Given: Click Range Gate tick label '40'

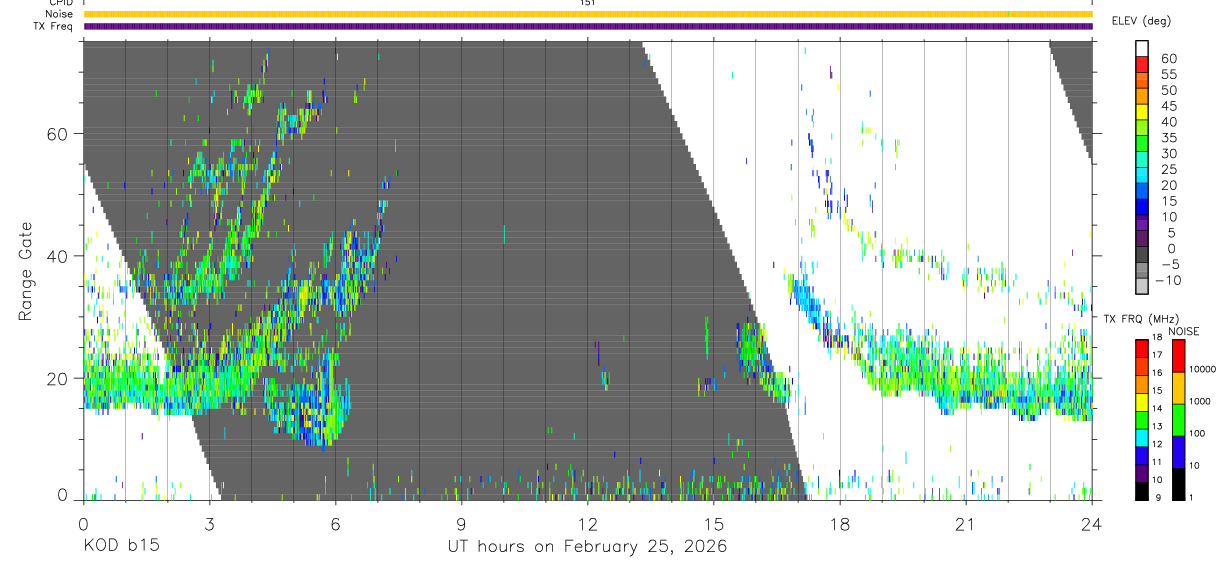Looking at the screenshot, I should click(59, 256).
